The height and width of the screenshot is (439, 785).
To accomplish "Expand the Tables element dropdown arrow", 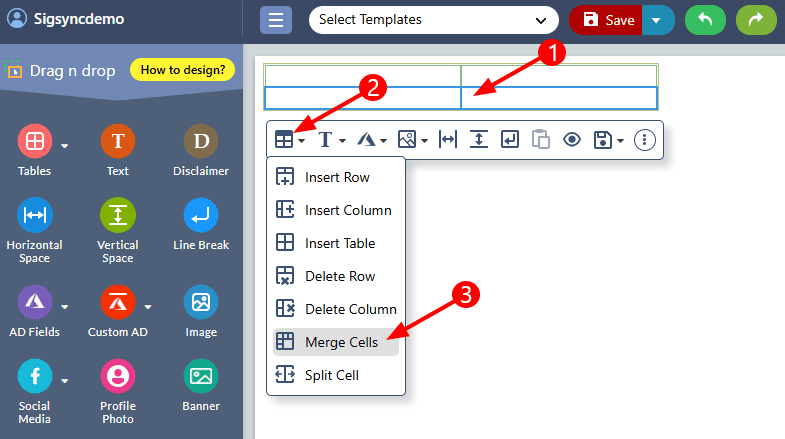I will pyautogui.click(x=65, y=146).
